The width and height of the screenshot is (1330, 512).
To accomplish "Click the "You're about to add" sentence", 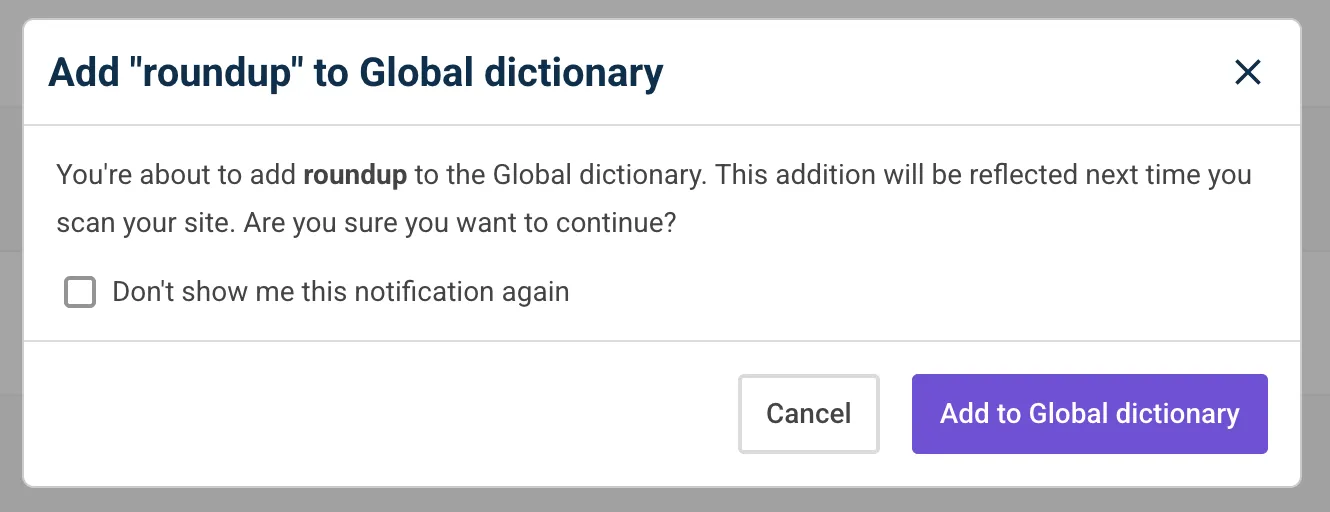I will tap(178, 175).
